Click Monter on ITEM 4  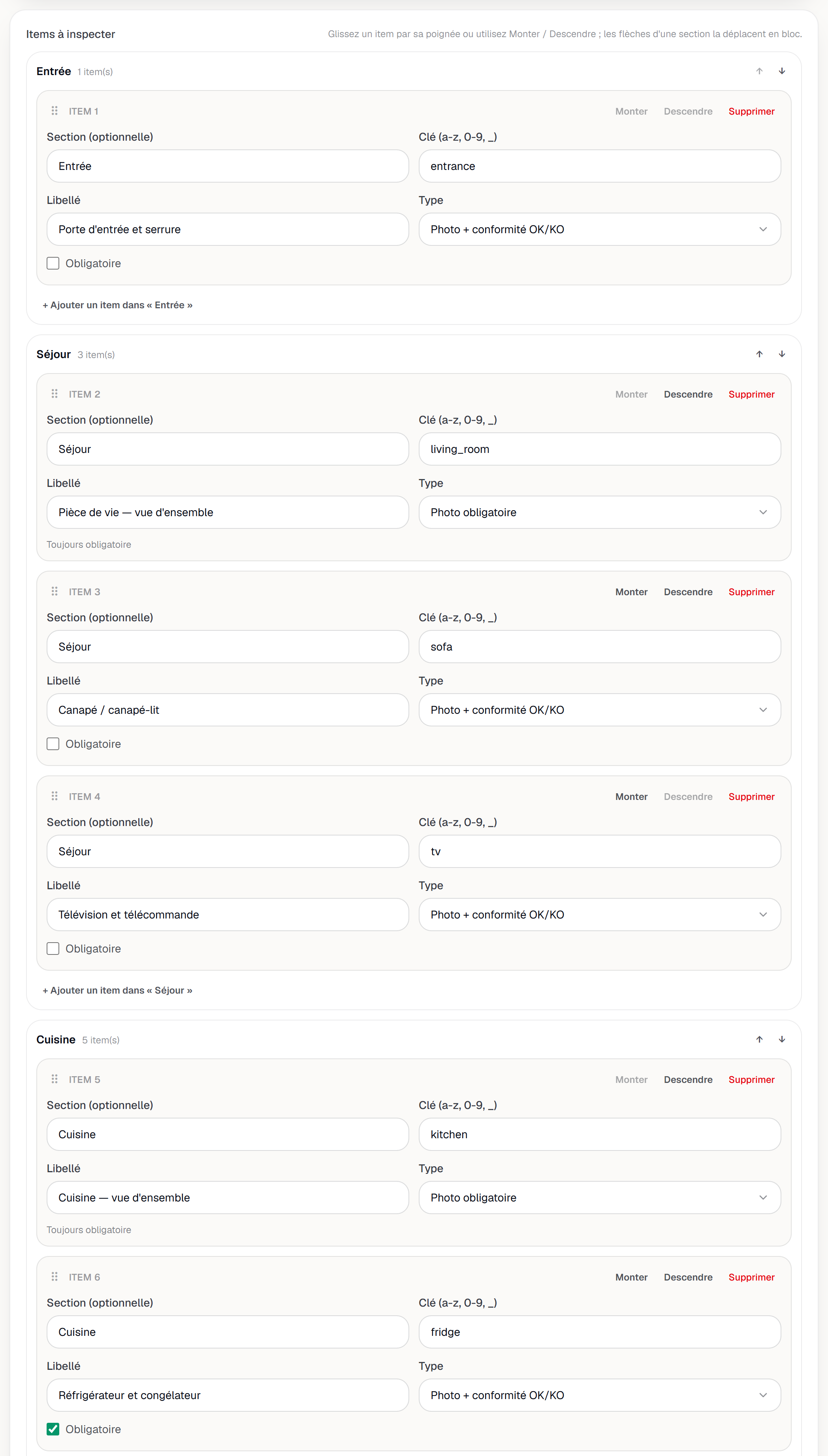(631, 796)
